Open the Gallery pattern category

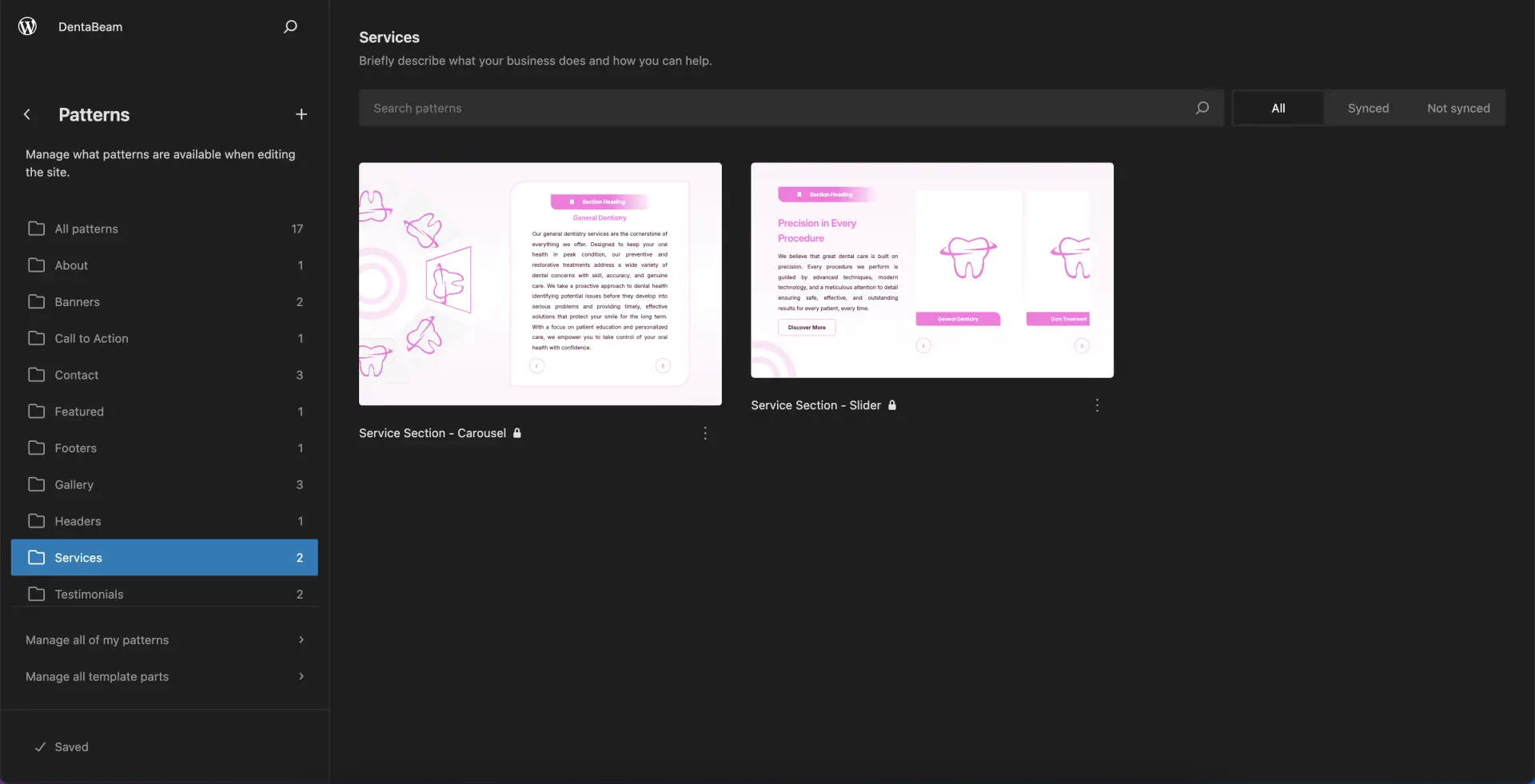(x=165, y=484)
